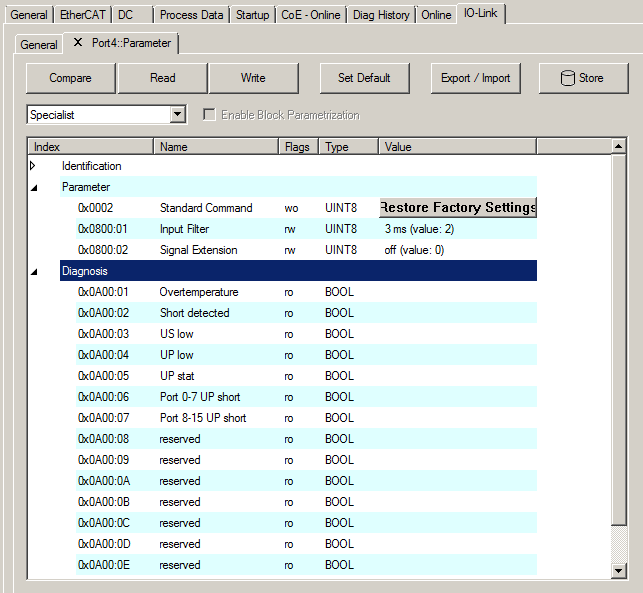Click the Type column header
The height and width of the screenshot is (593, 643).
pyautogui.click(x=349, y=147)
